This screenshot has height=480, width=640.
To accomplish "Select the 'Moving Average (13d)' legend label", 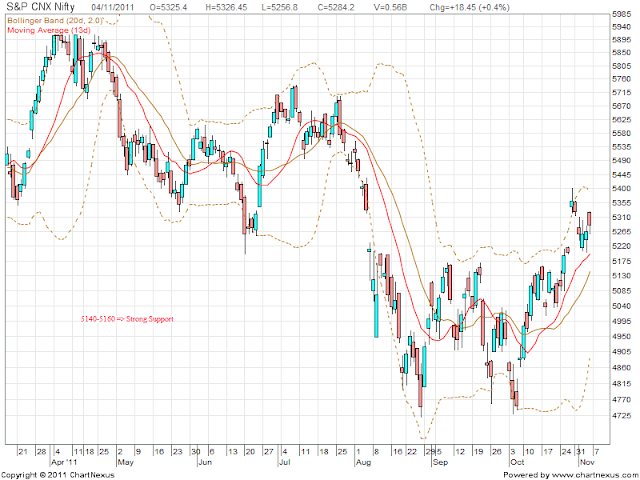I will [x=49, y=30].
